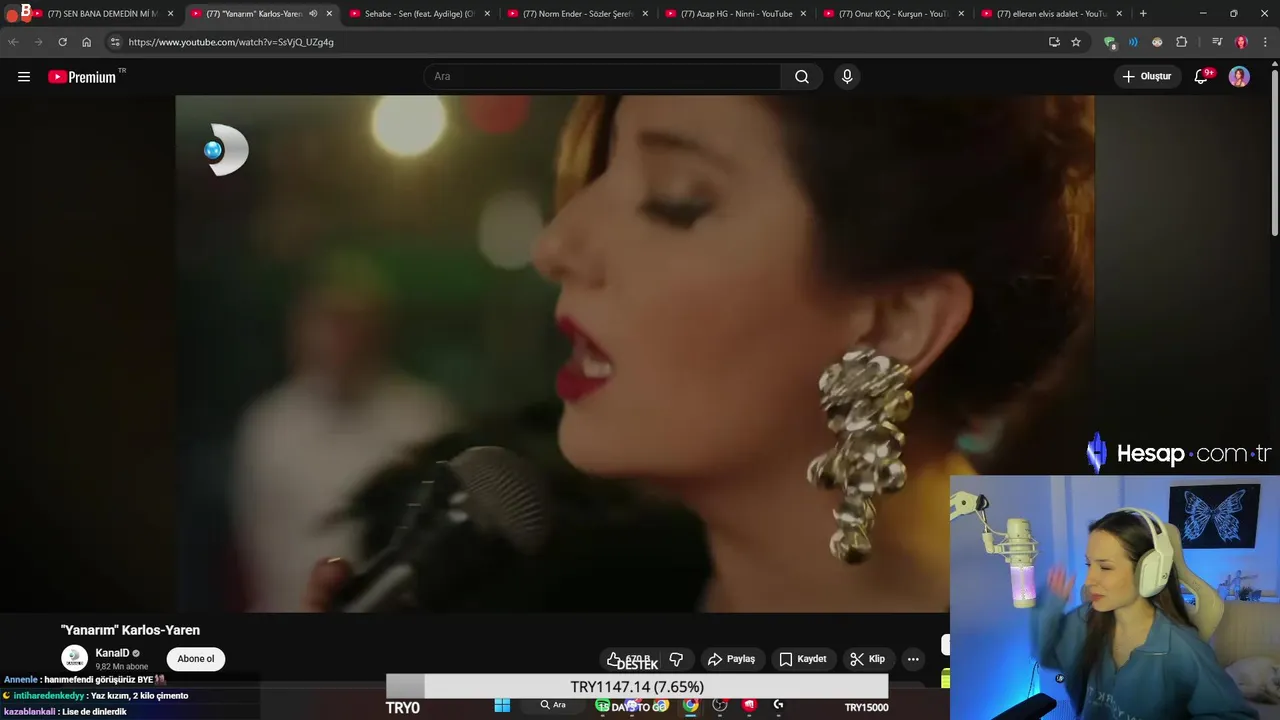Switch to Sehabe - Sen tab

click(419, 14)
